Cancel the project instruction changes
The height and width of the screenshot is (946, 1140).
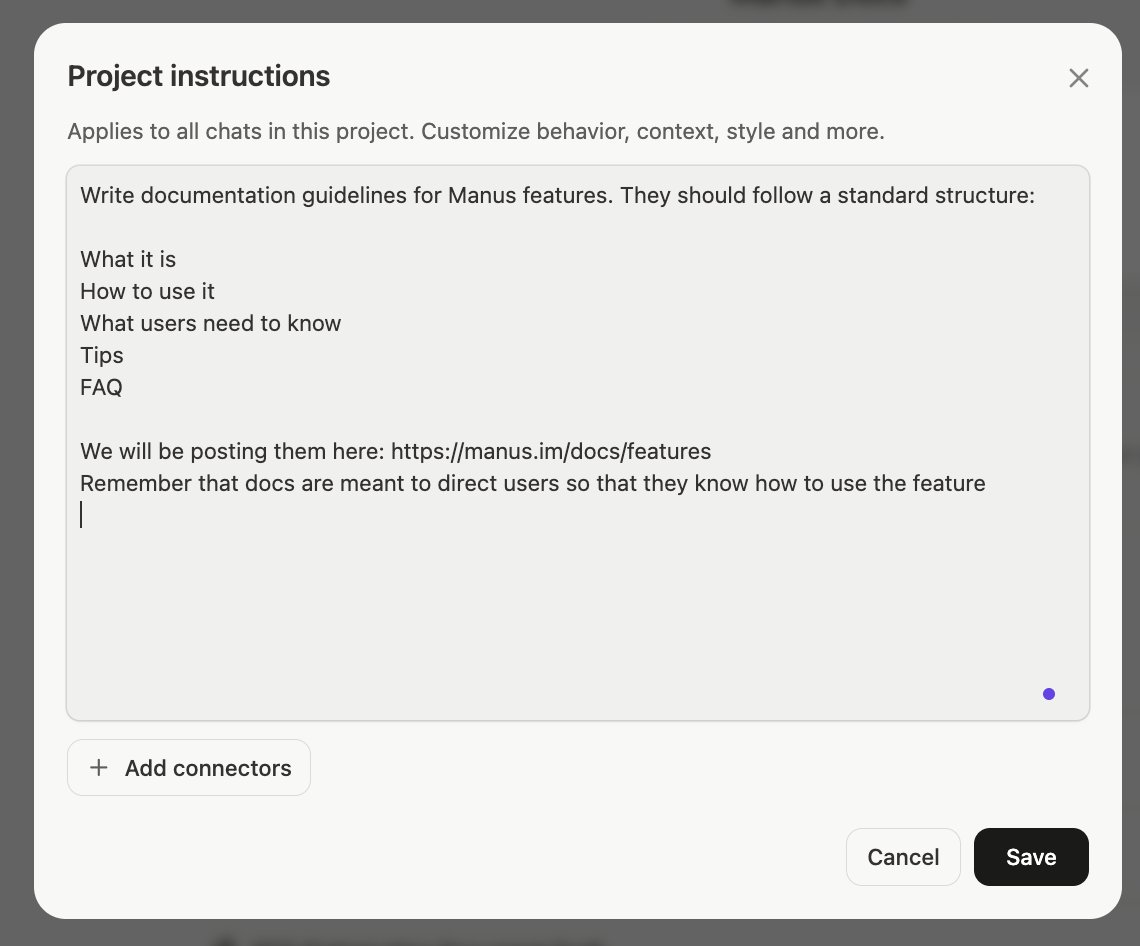tap(903, 857)
